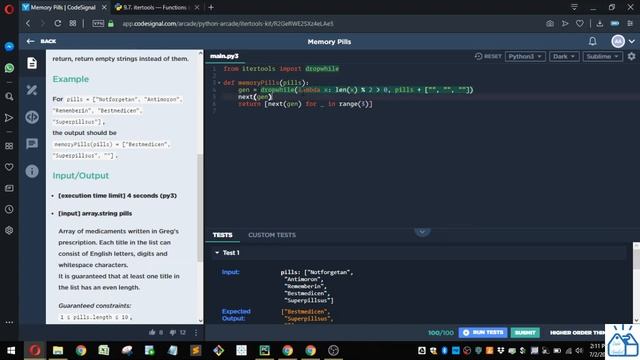The height and width of the screenshot is (360, 640).
Task: Toggle the VPN badge in address bar
Action: click(x=98, y=23)
